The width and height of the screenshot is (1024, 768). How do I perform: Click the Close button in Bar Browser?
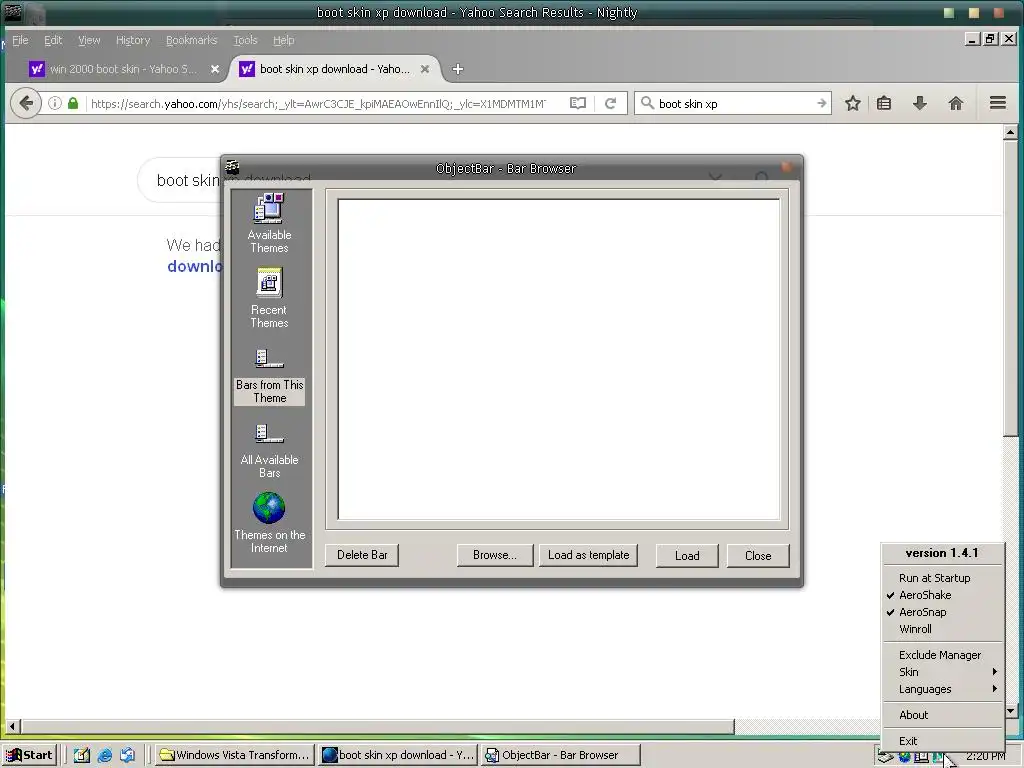pos(758,556)
